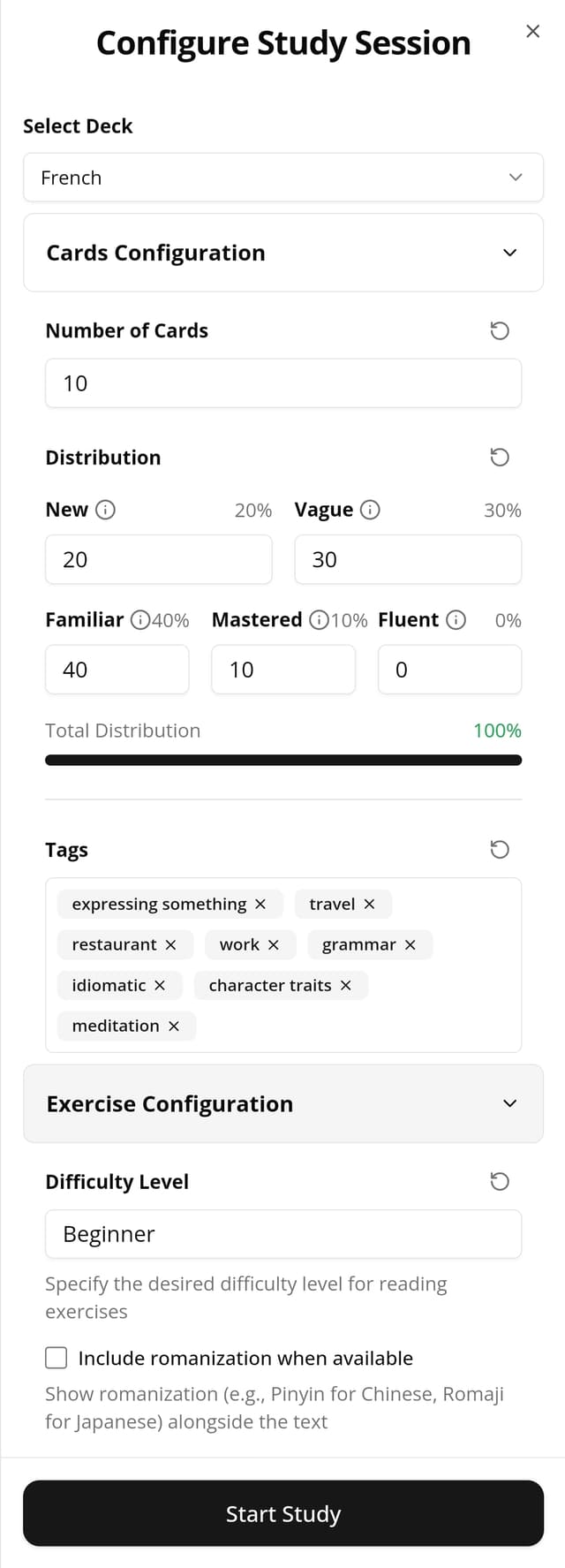Click the Total Distribution progress bar
Viewport: 565px width, 1568px height.
pos(283,760)
